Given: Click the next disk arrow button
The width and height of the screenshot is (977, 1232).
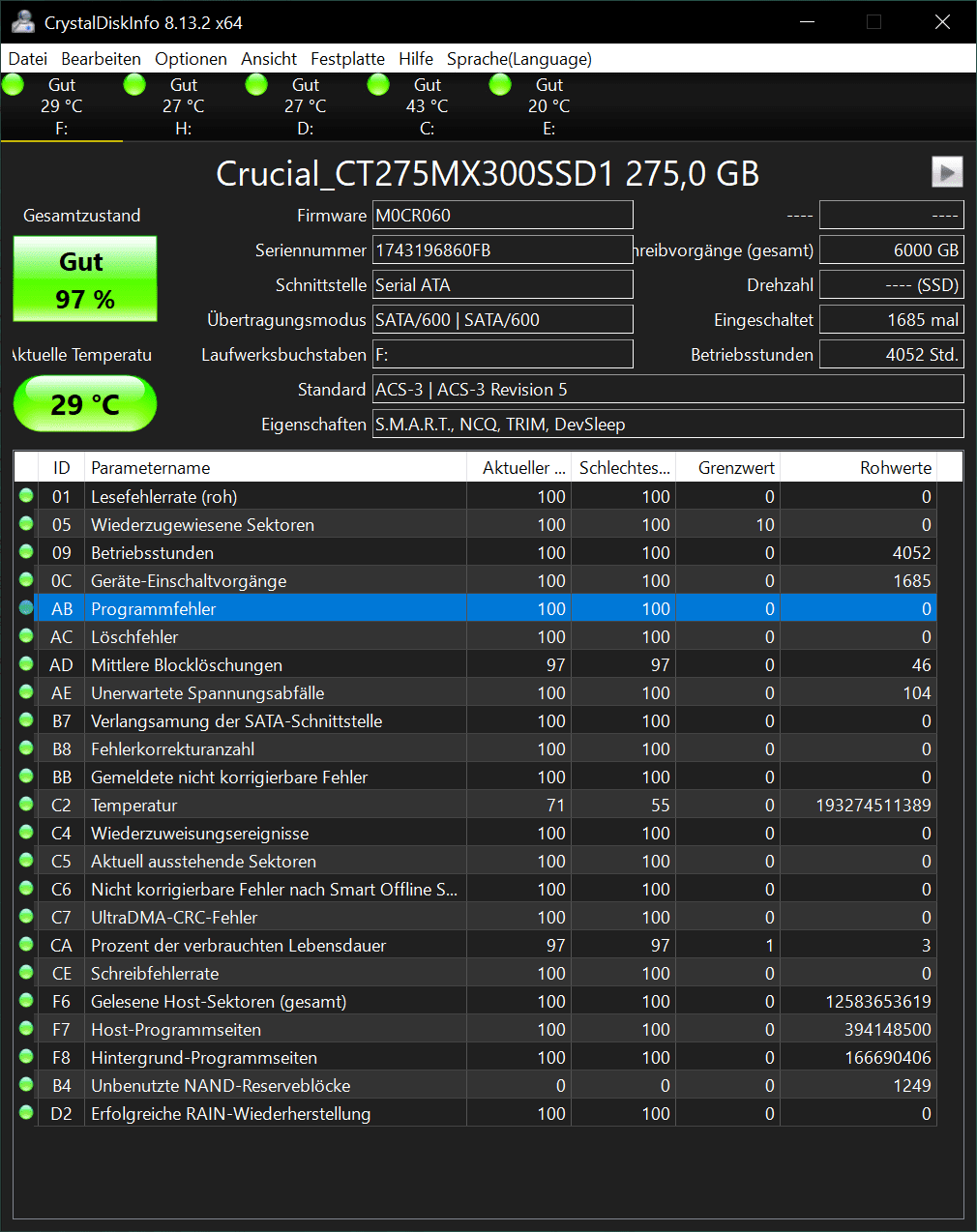Looking at the screenshot, I should pos(947,172).
